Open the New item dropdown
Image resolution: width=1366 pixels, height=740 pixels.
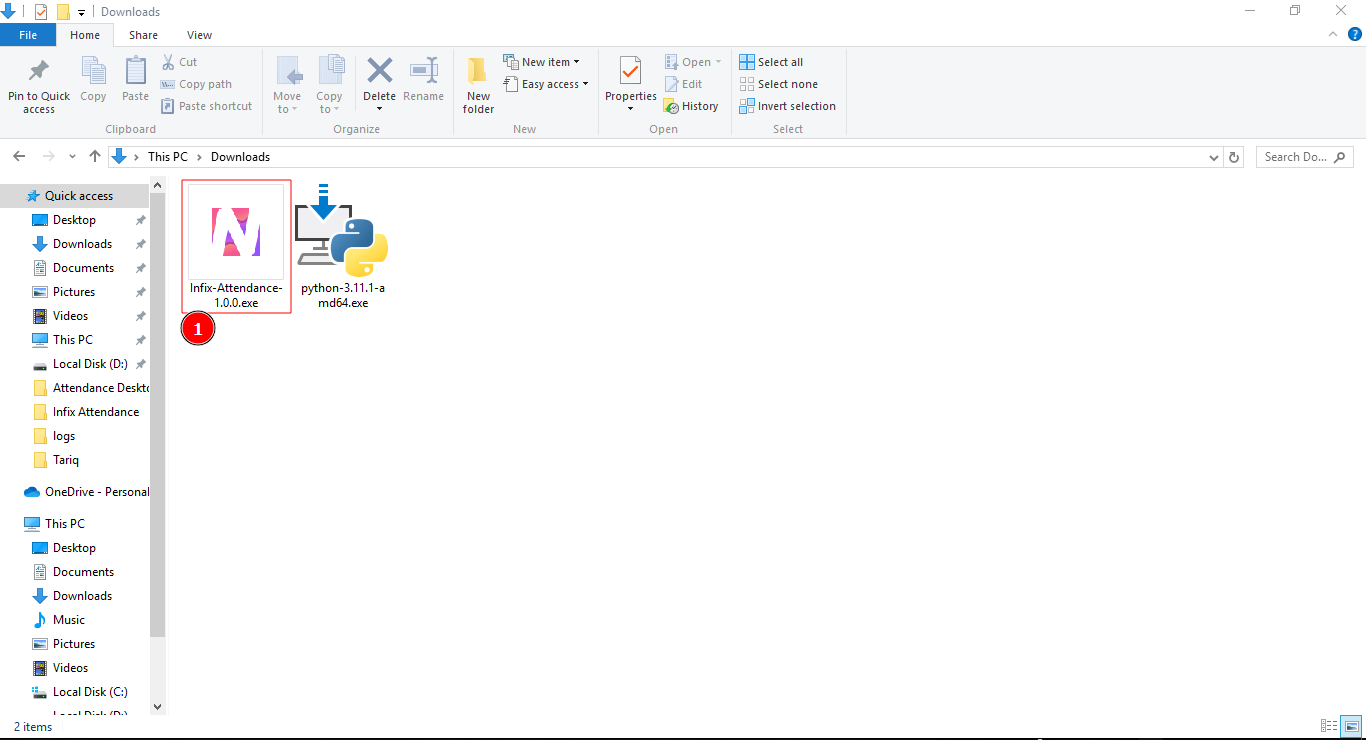541,62
